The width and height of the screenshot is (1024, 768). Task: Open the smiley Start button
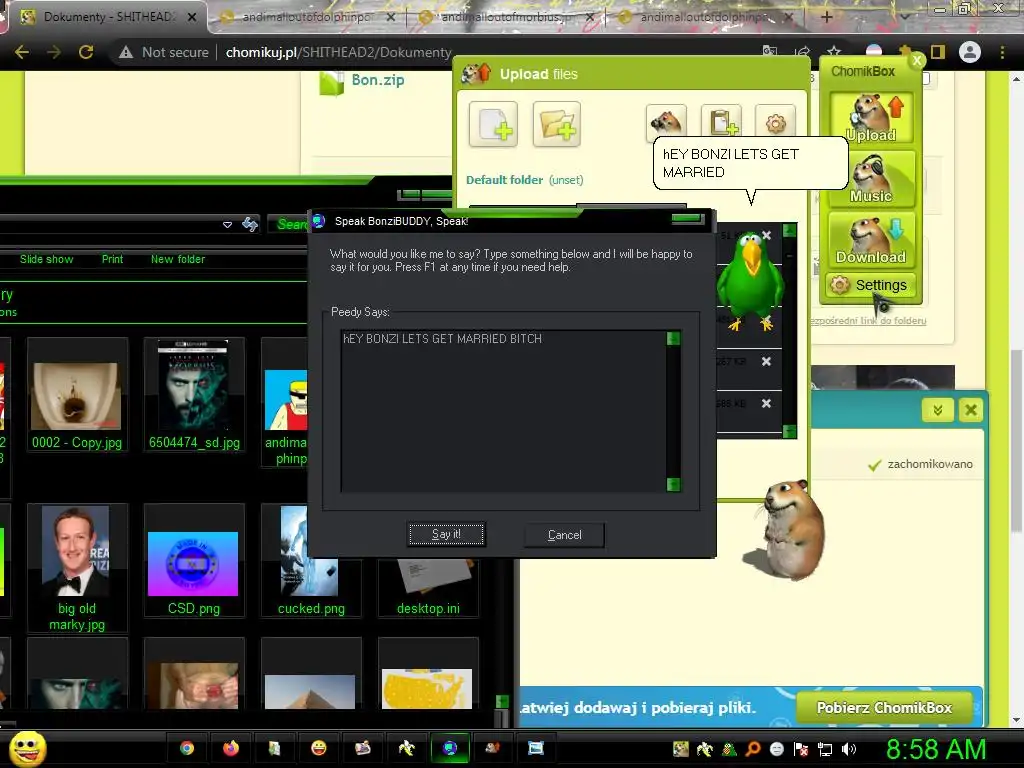click(x=27, y=748)
